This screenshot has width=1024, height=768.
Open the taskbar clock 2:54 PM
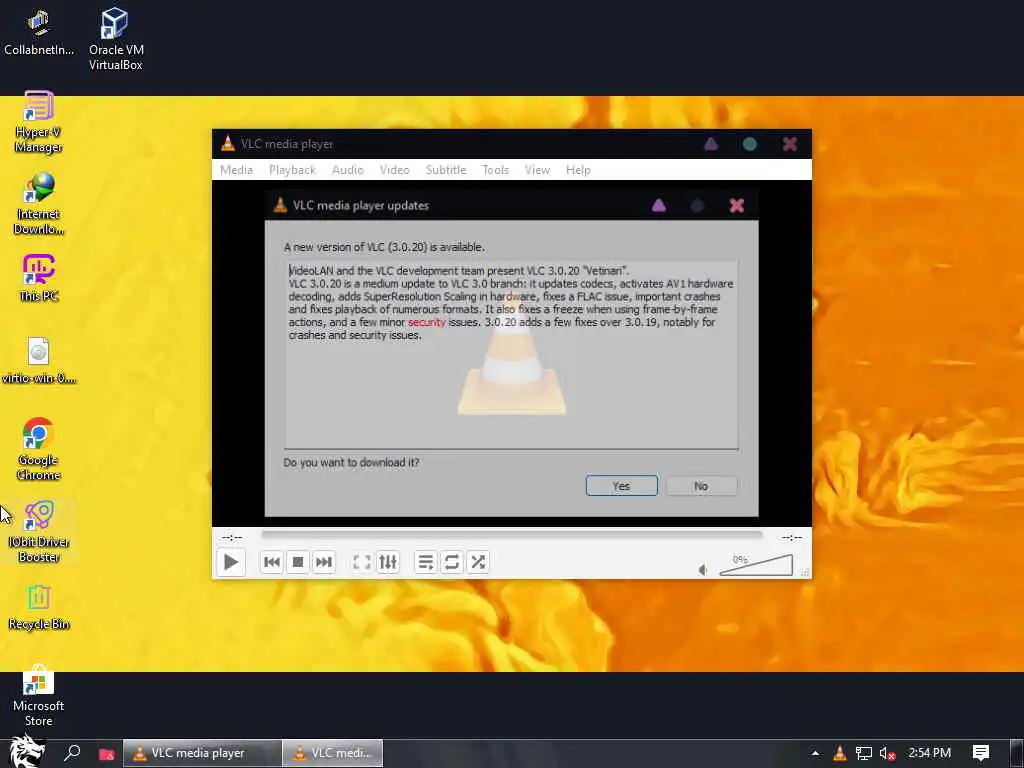(930, 753)
